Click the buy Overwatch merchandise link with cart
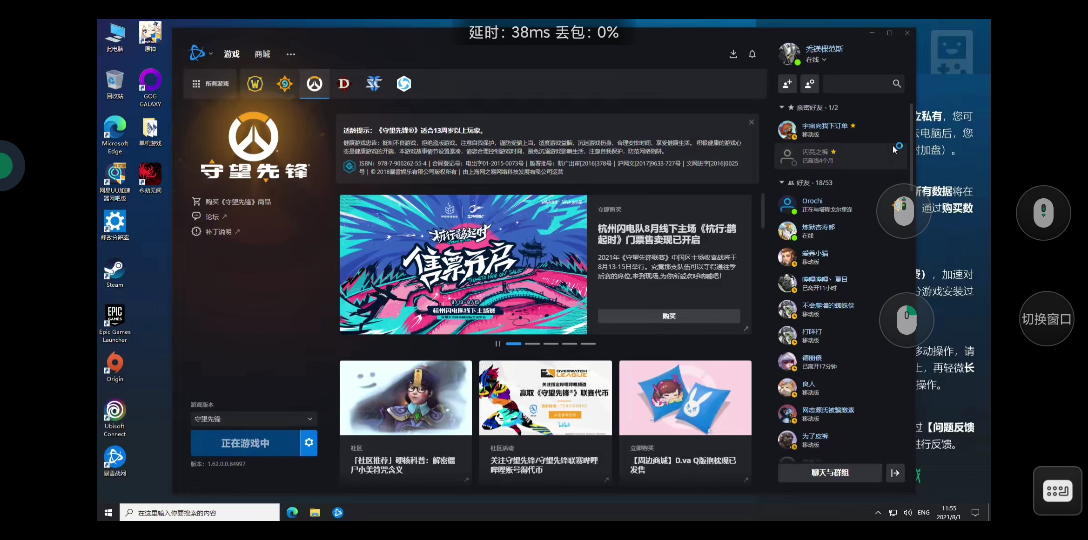Screen dimensions: 1088x540 (x=232, y=202)
